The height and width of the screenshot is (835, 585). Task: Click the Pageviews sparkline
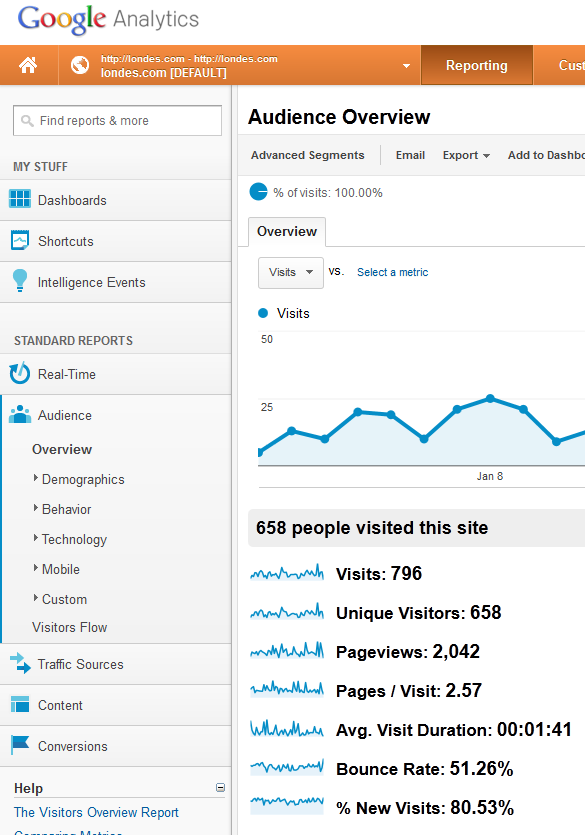pos(287,651)
